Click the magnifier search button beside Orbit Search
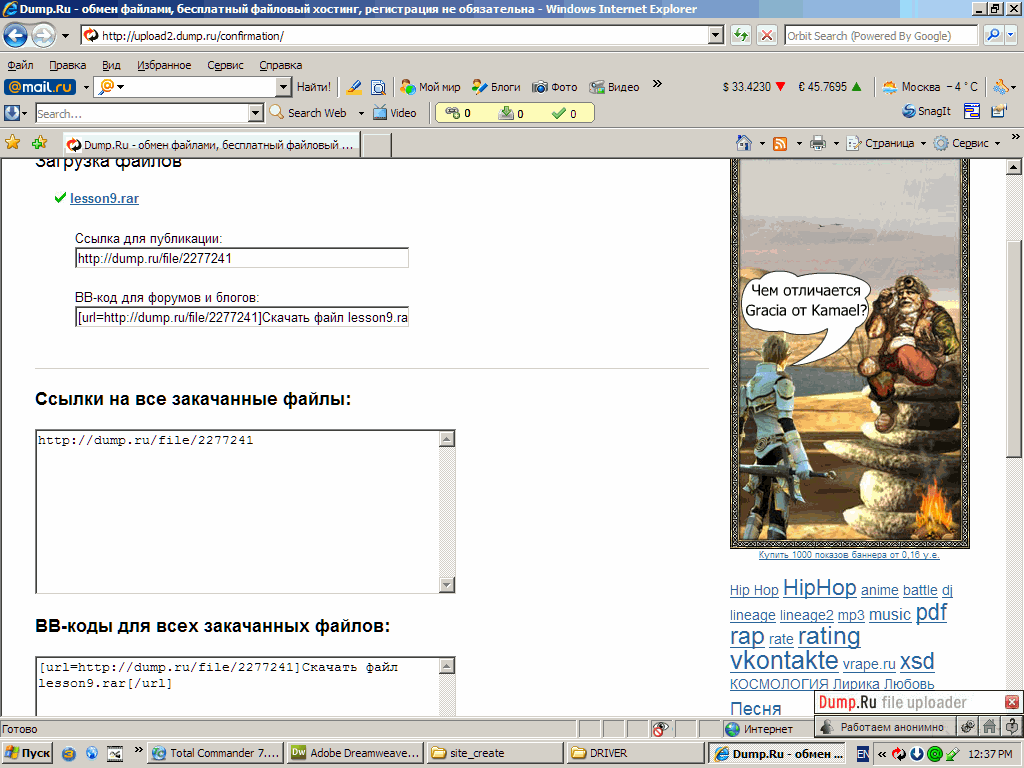1024x768 pixels. (x=993, y=35)
